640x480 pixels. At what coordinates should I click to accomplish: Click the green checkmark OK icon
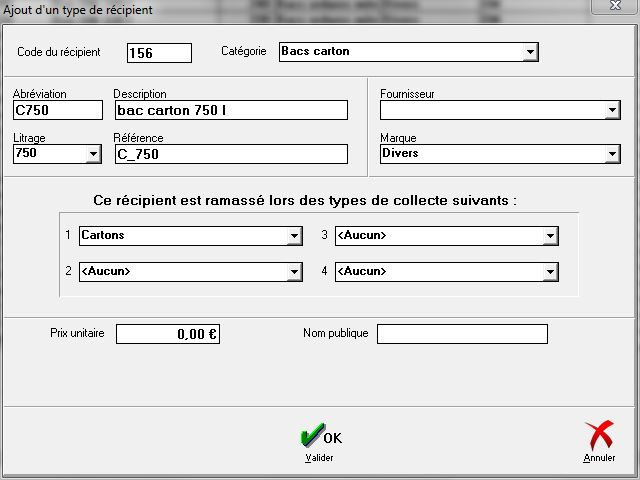click(313, 436)
